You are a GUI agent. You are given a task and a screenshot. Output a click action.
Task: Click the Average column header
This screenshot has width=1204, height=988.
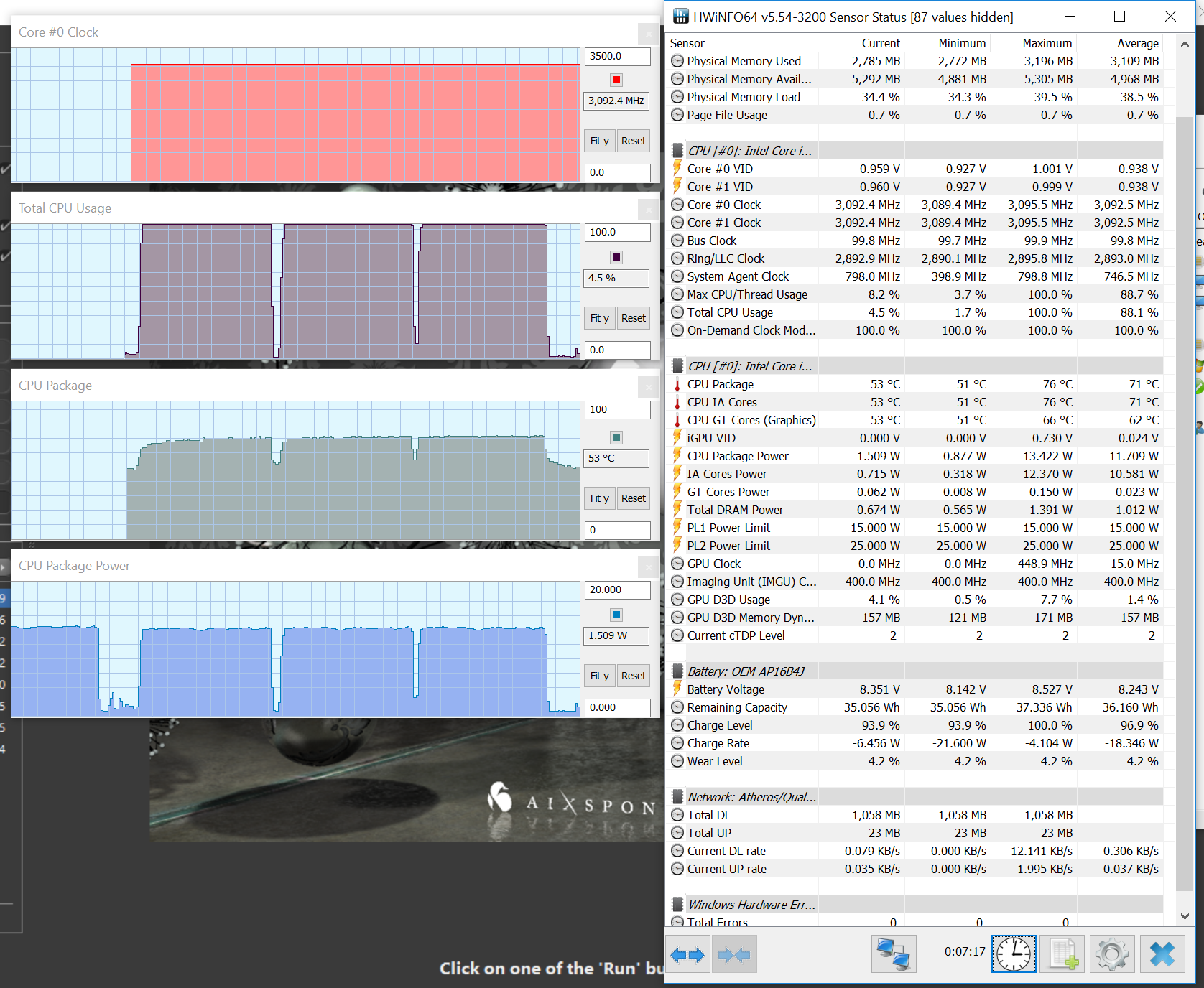click(x=1119, y=43)
